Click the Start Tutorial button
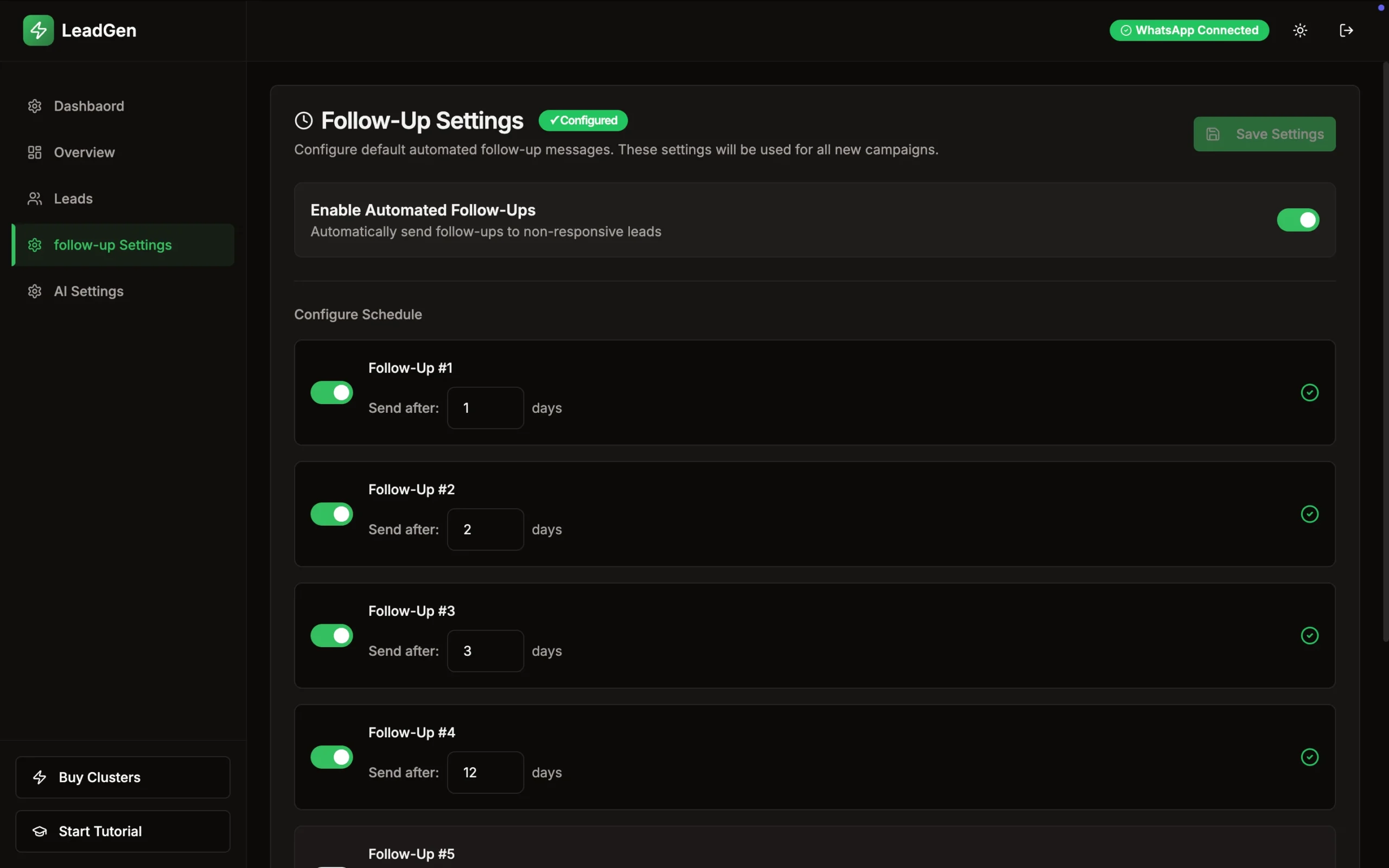This screenshot has height=868, width=1389. point(123,831)
